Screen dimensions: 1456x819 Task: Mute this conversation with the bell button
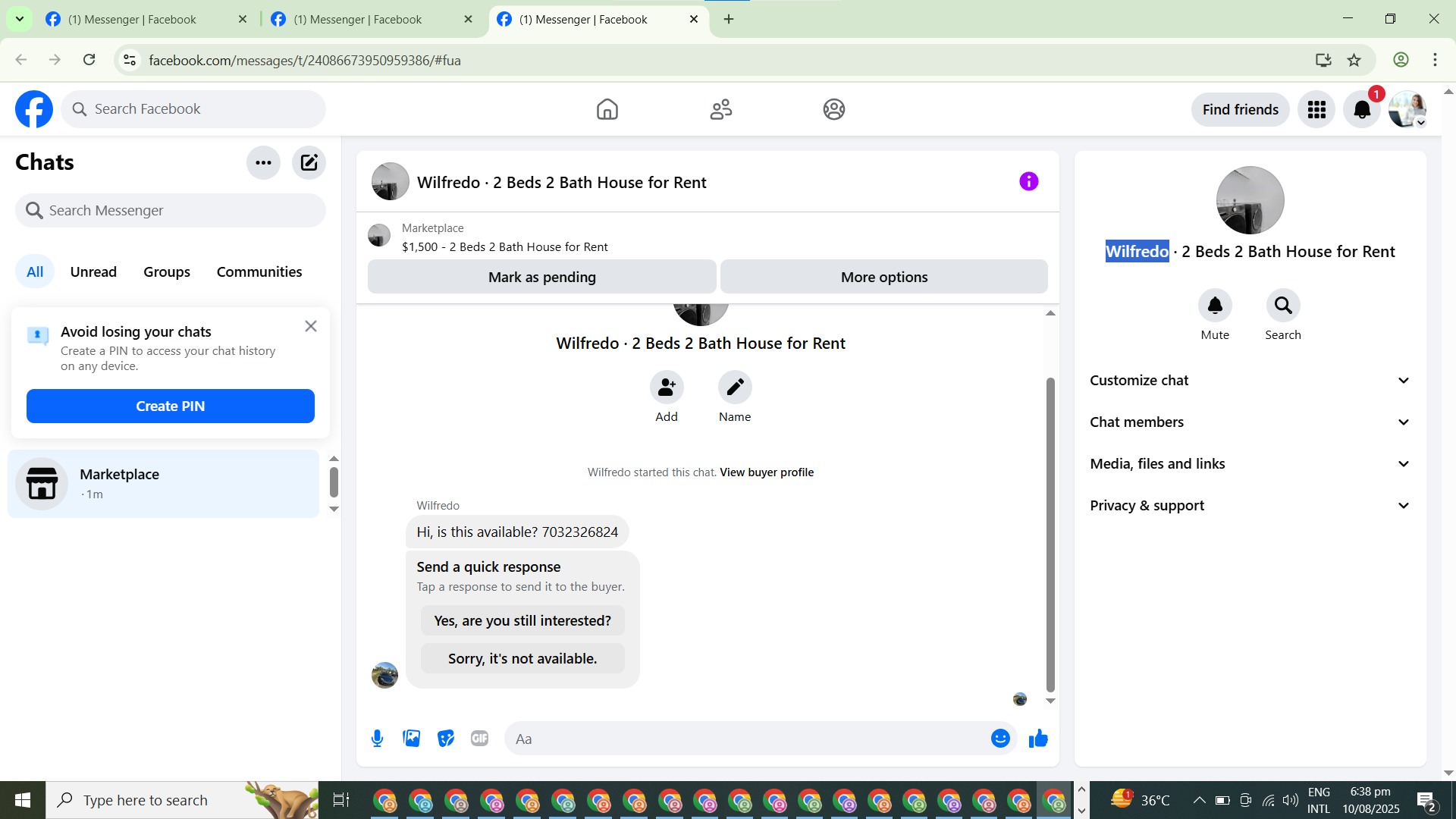coord(1214,306)
